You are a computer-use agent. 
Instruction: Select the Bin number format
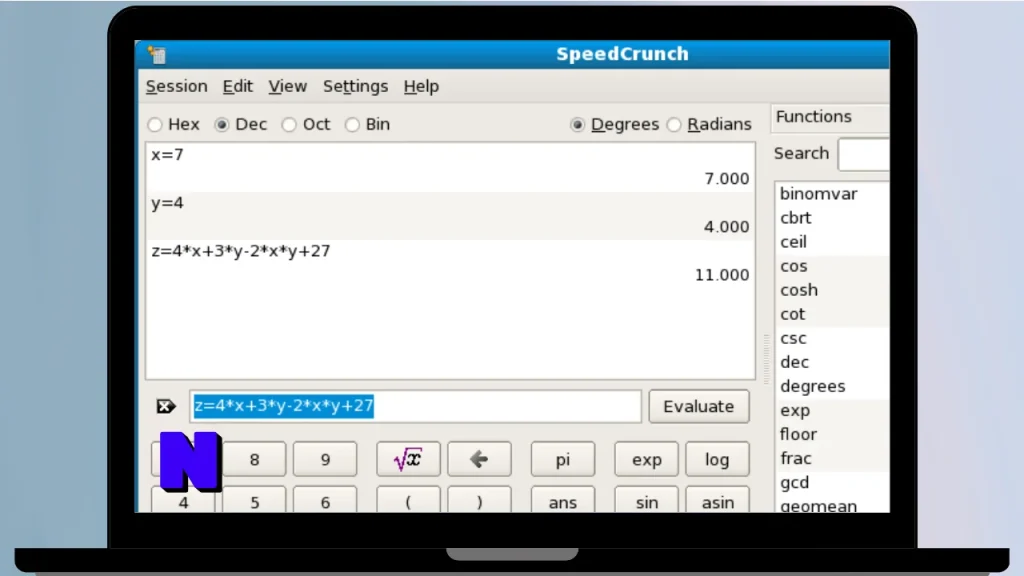368,124
